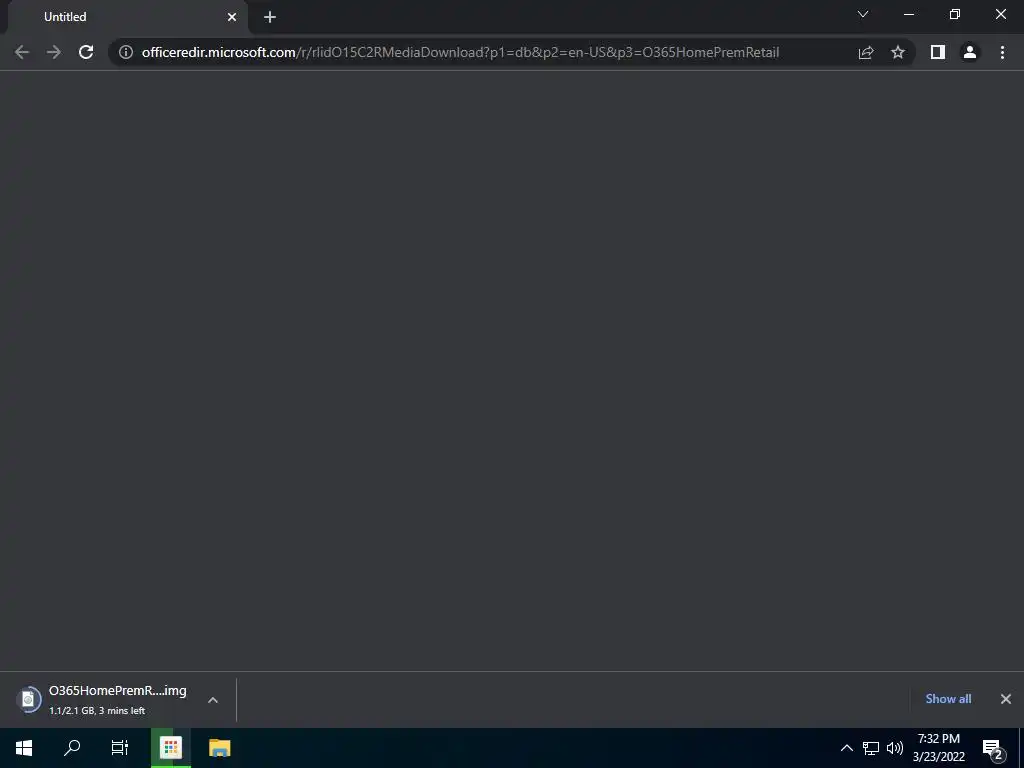Open the volume control tray icon
1024x768 pixels.
pos(895,748)
